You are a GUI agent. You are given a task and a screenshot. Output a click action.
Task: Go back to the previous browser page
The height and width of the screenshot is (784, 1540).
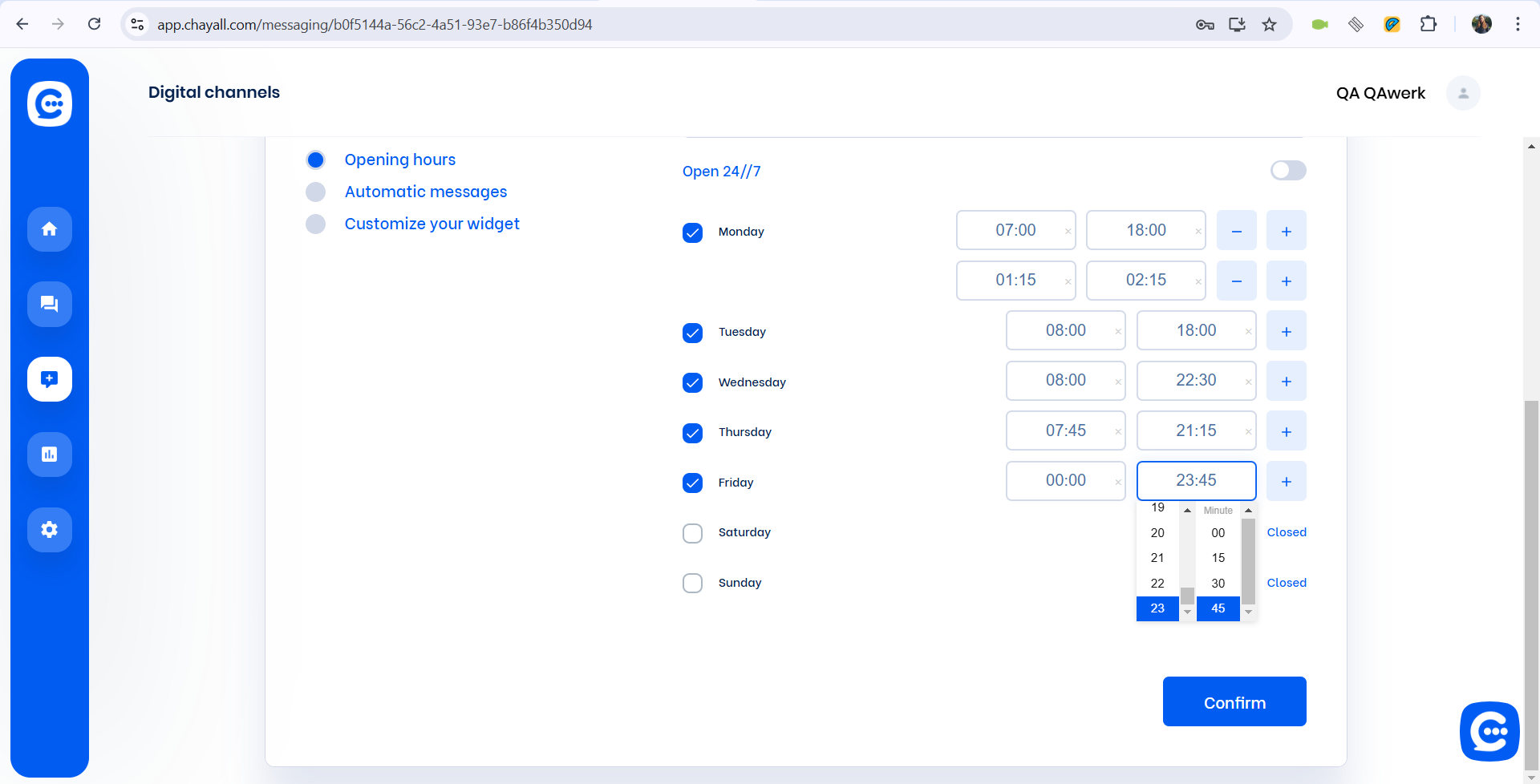pyautogui.click(x=22, y=24)
